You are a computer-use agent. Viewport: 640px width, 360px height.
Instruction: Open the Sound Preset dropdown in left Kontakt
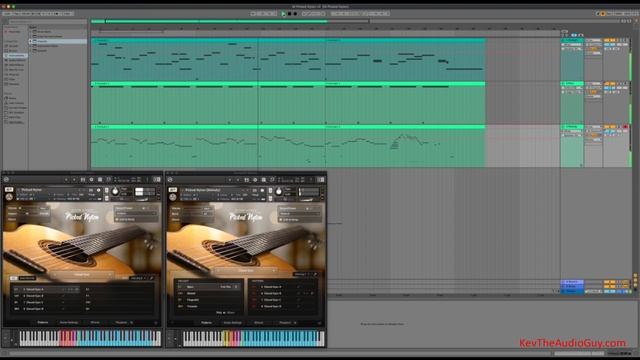(x=136, y=213)
